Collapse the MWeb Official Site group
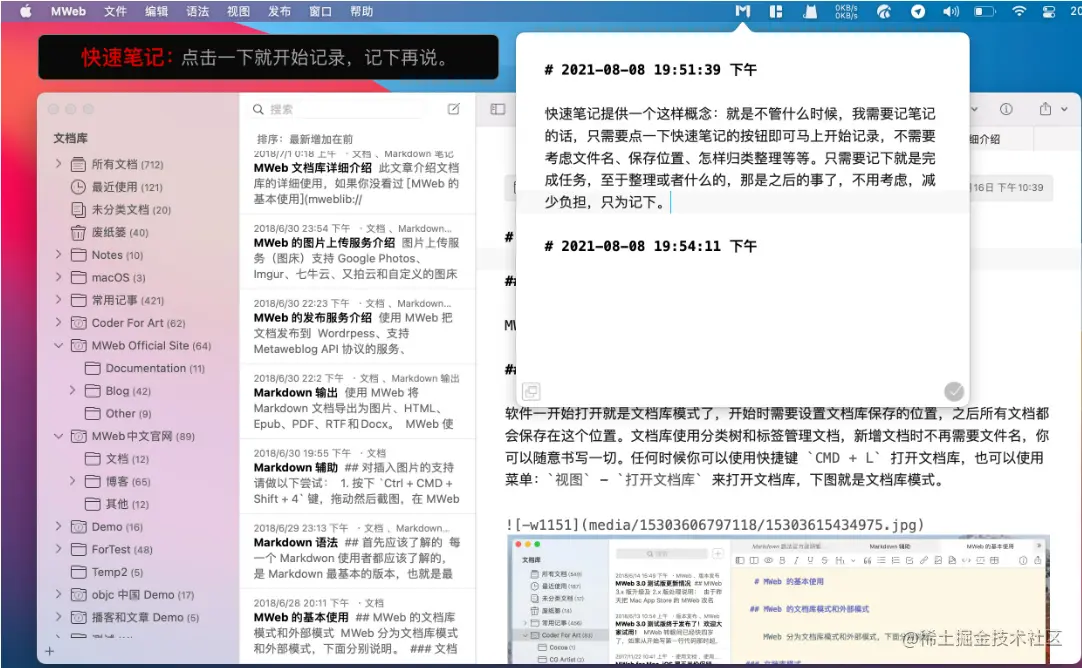Image resolution: width=1082 pixels, height=668 pixels. tap(60, 344)
